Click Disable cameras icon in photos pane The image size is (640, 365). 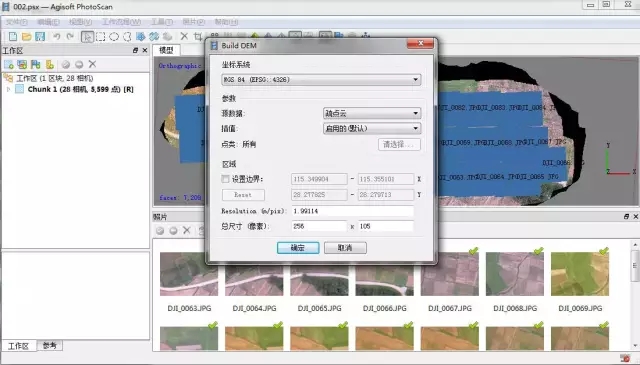173,231
